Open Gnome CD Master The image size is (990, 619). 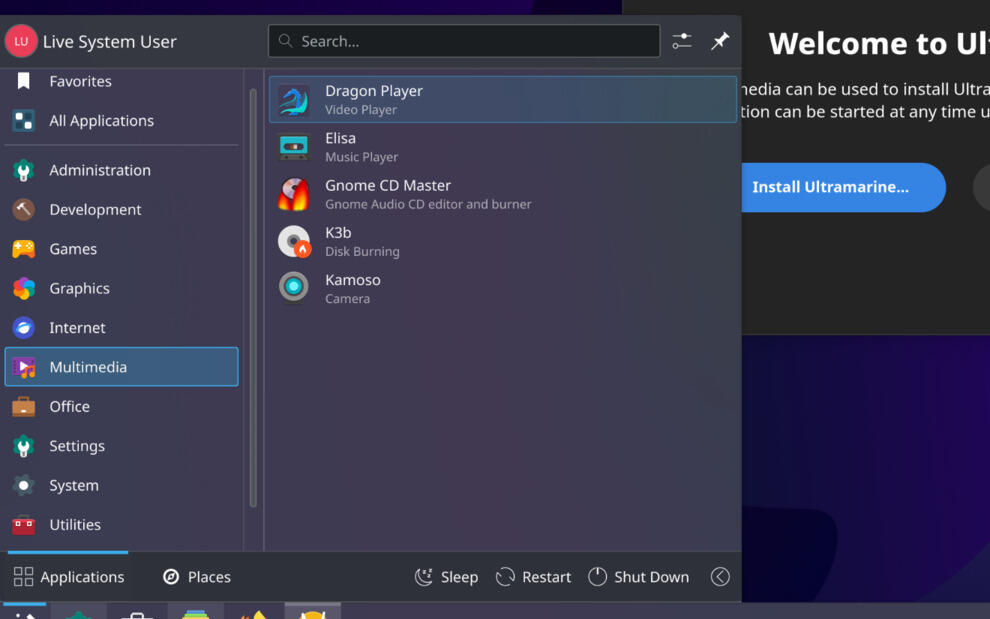click(x=503, y=195)
